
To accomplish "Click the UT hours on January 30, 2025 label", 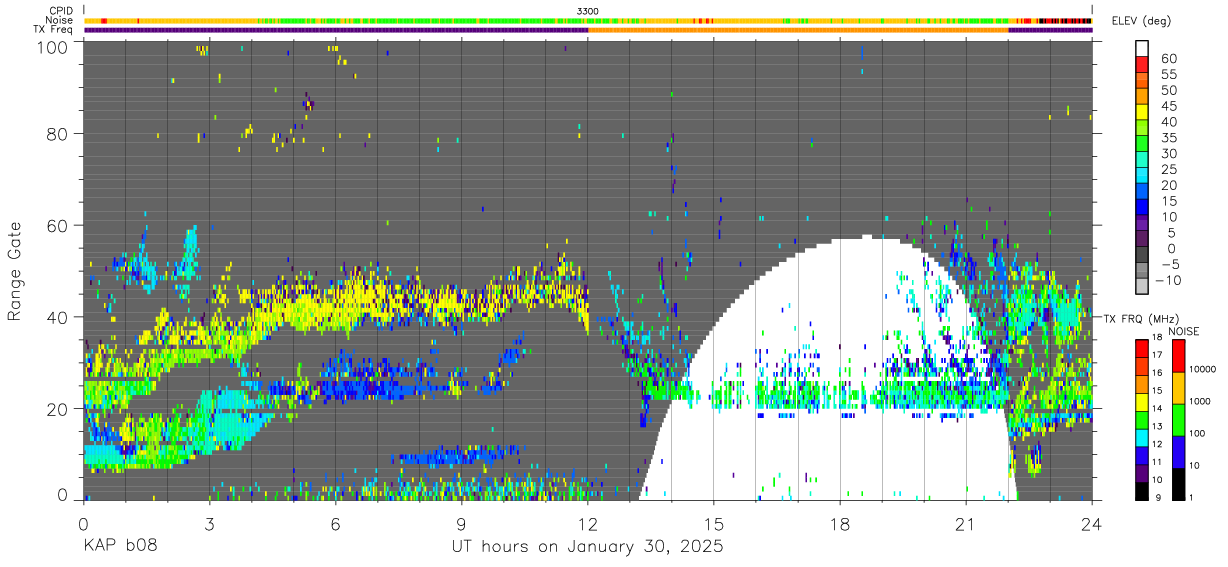I will point(587,547).
